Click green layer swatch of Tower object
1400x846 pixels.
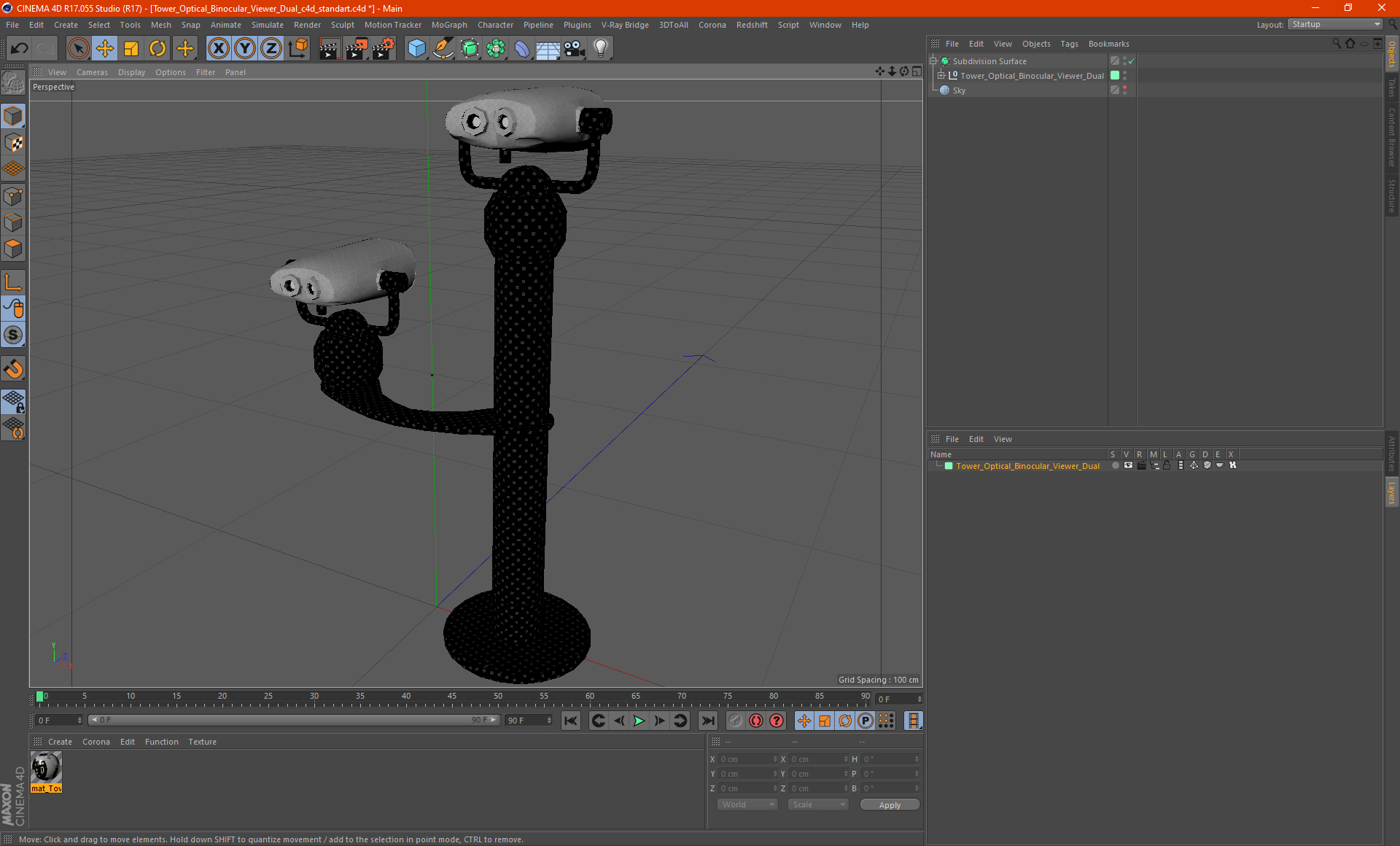[1115, 75]
